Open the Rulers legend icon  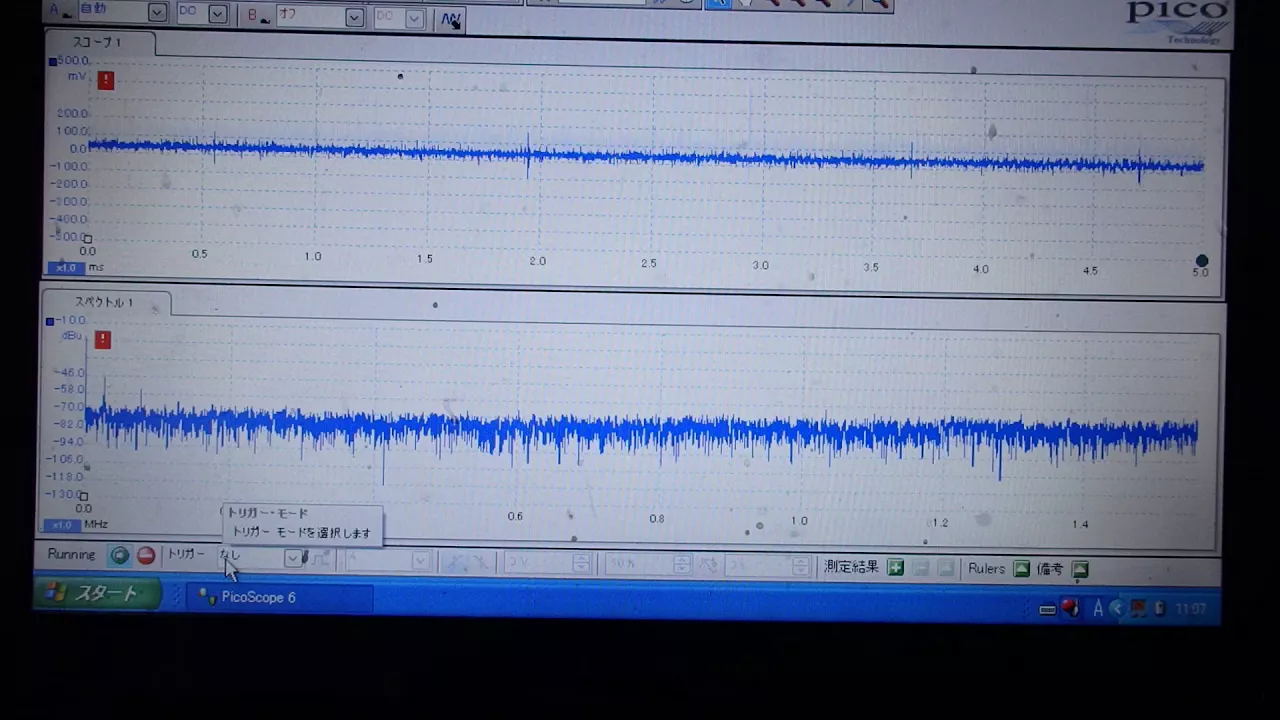pos(1021,569)
